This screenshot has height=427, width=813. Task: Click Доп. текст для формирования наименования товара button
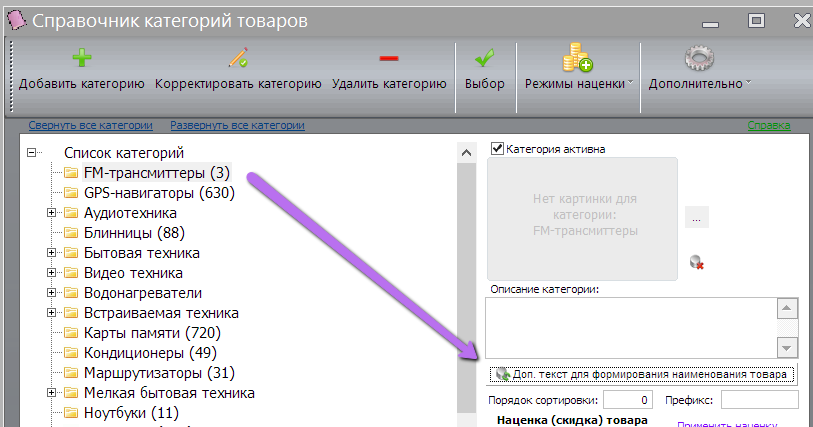pyautogui.click(x=641, y=374)
